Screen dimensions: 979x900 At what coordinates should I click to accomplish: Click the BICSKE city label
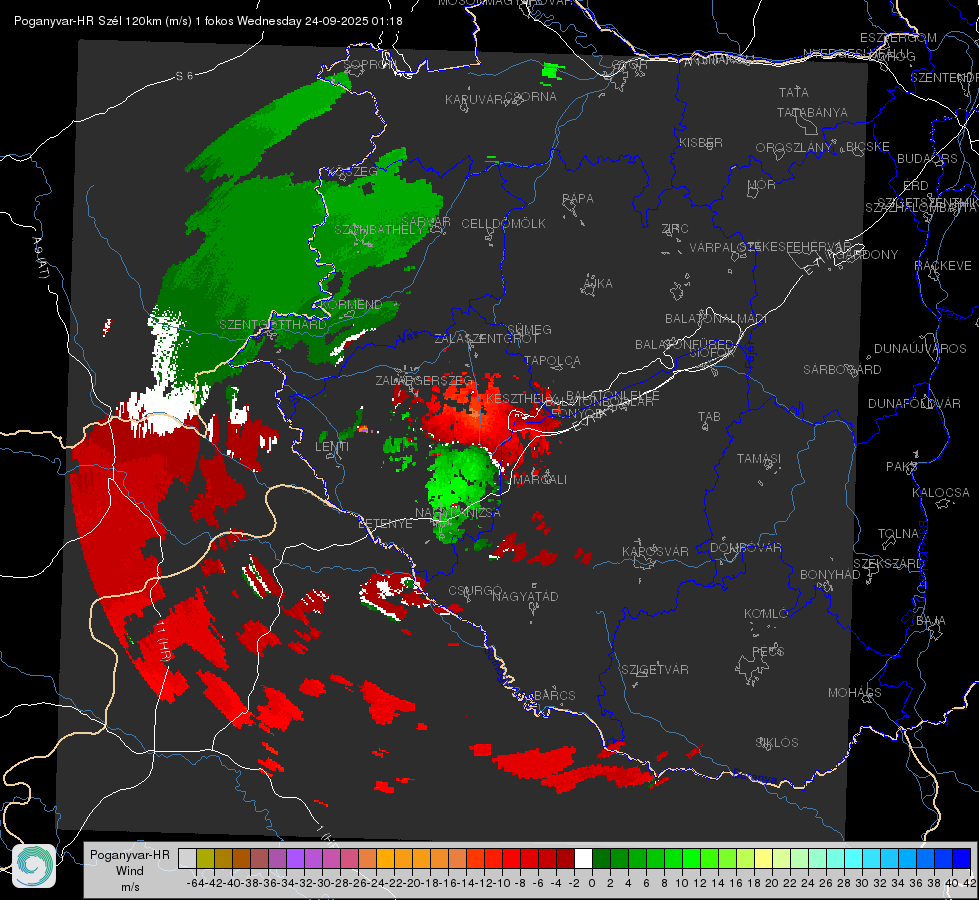click(x=868, y=146)
